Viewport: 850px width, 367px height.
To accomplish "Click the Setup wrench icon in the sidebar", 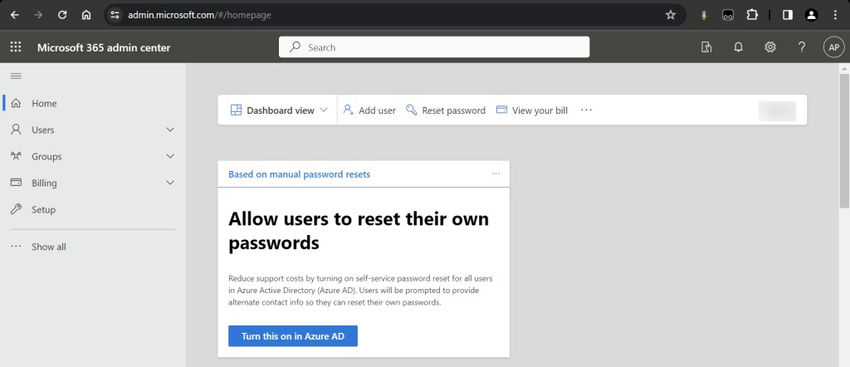I will pyautogui.click(x=16, y=209).
